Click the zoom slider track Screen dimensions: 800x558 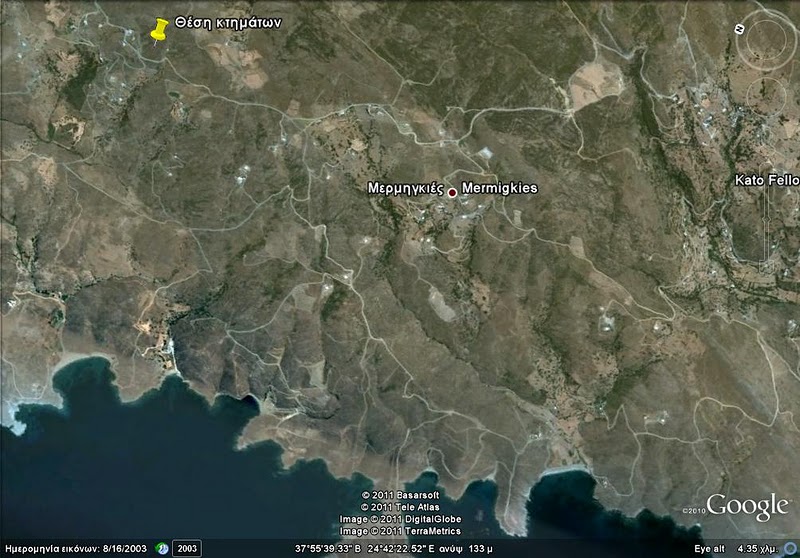[x=767, y=215]
